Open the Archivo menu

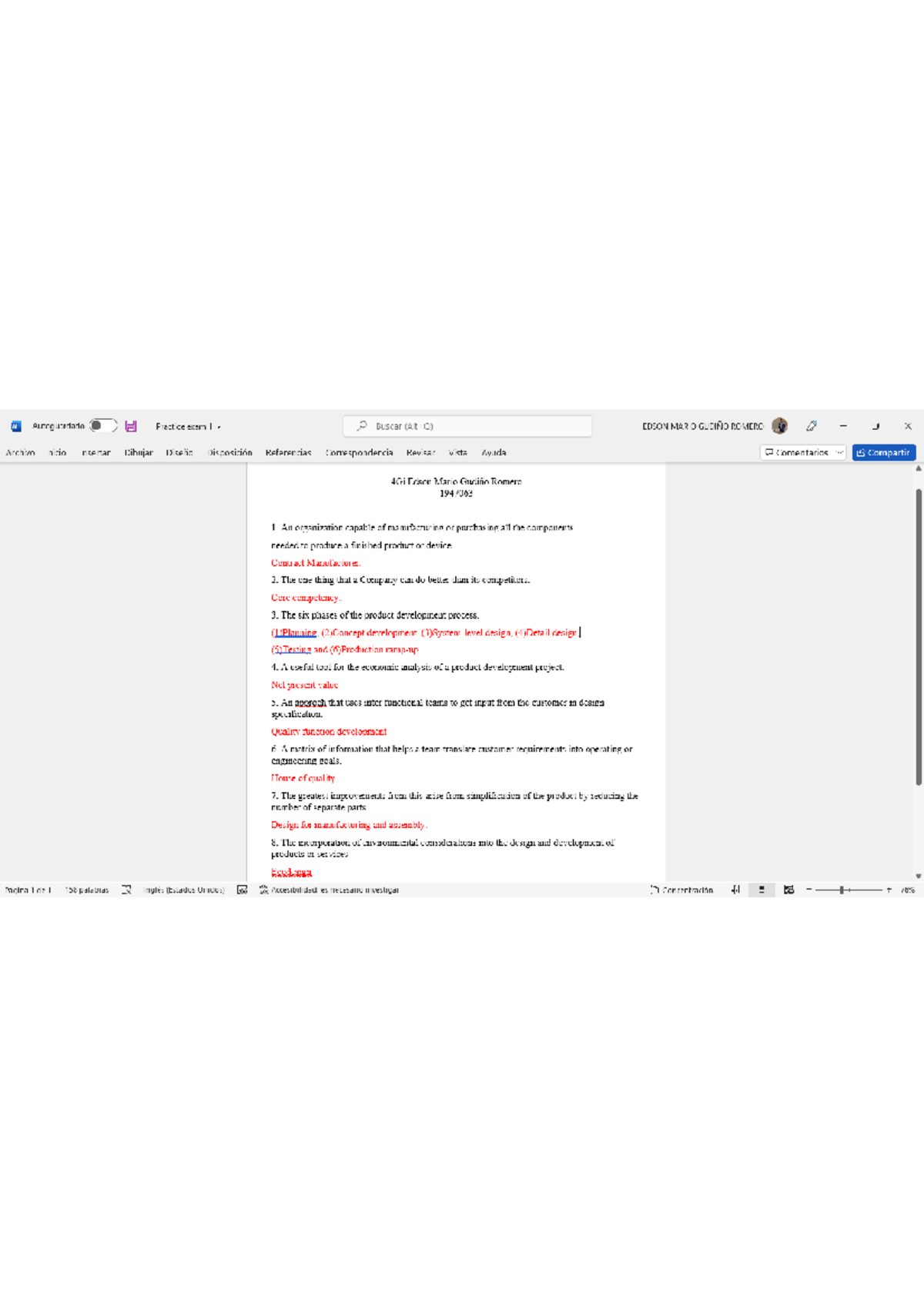(20, 453)
